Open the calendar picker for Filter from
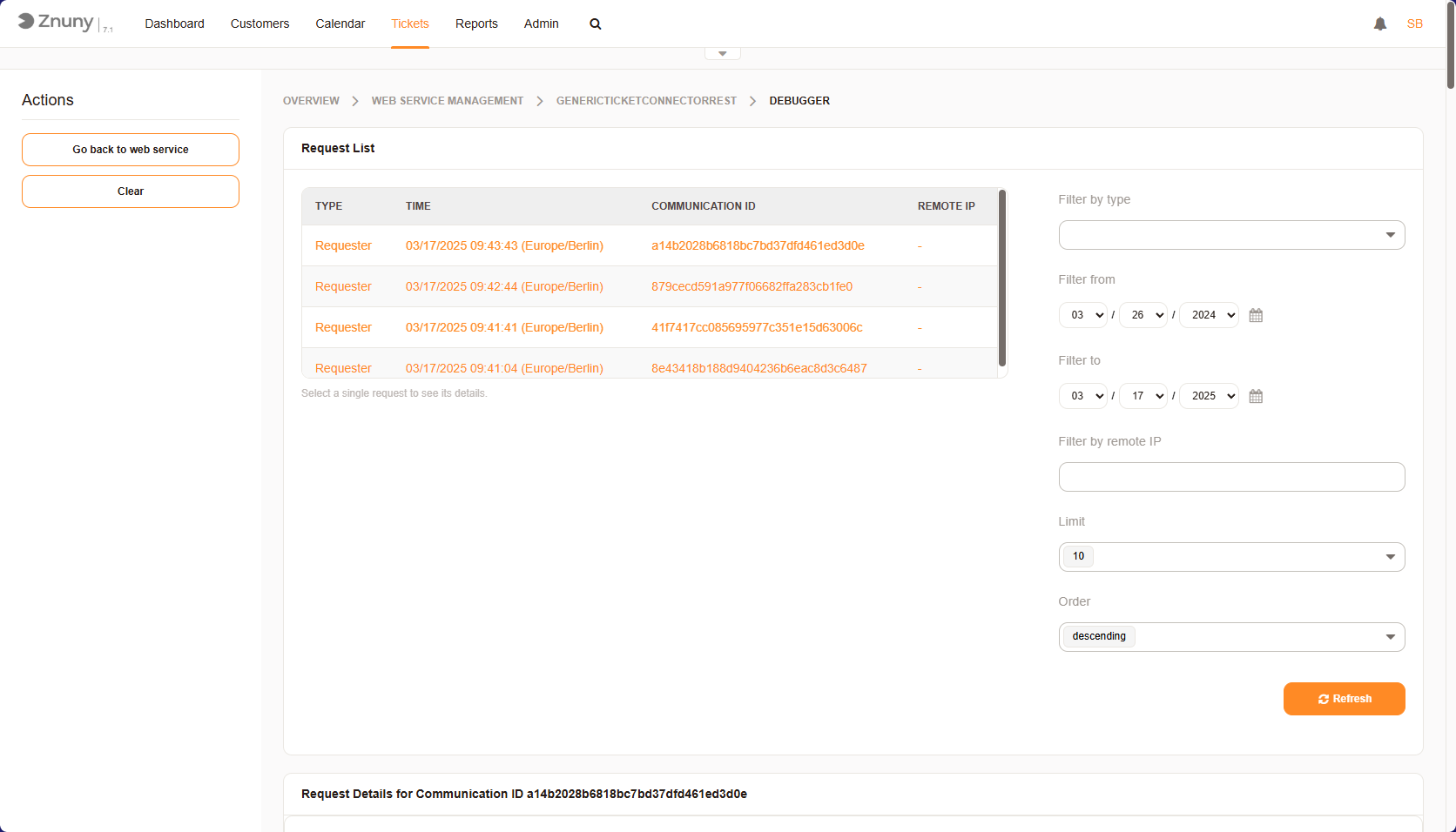This screenshot has height=832, width=1456. [1255, 315]
